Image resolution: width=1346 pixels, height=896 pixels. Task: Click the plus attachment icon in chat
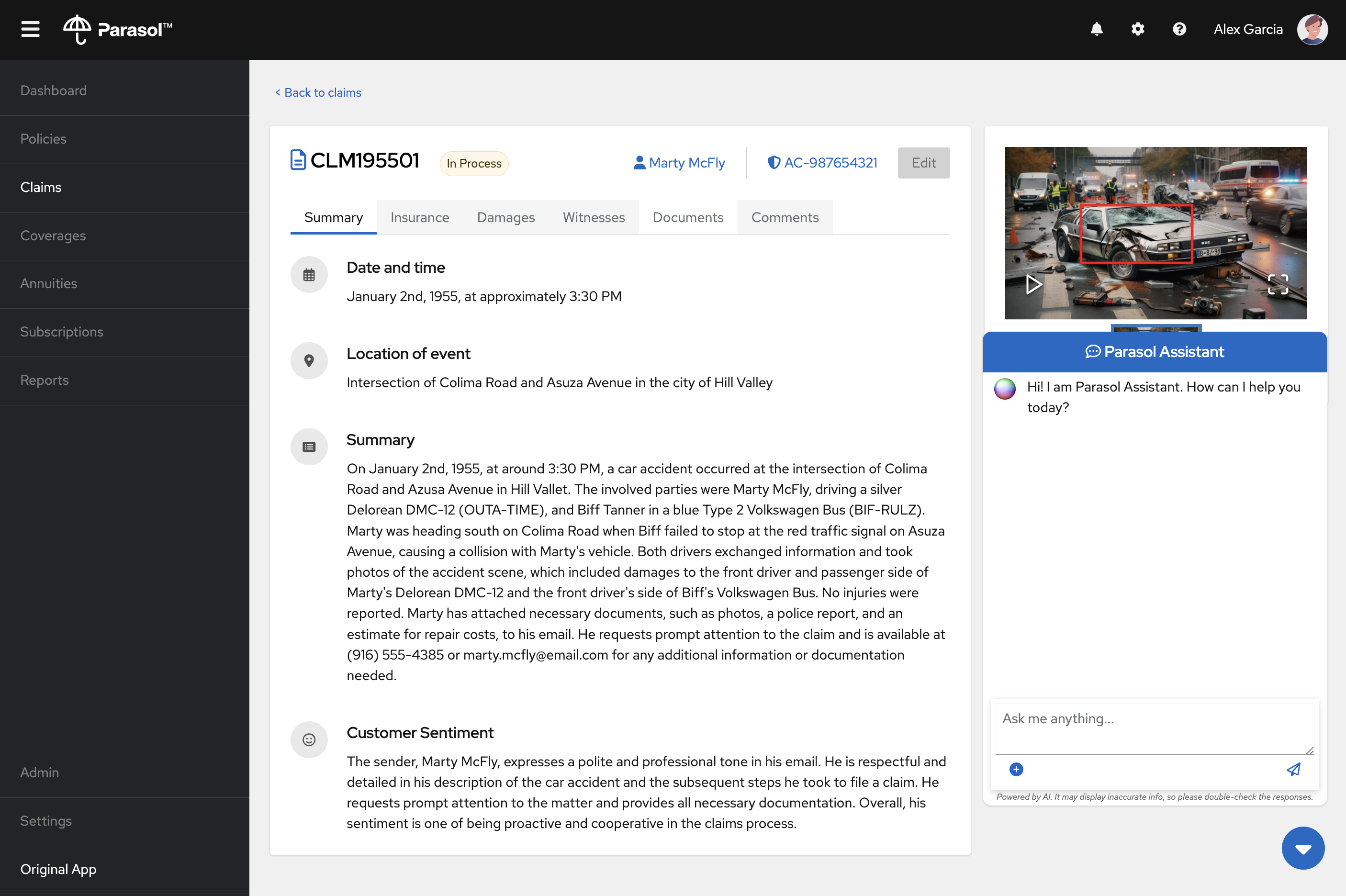click(x=1016, y=769)
